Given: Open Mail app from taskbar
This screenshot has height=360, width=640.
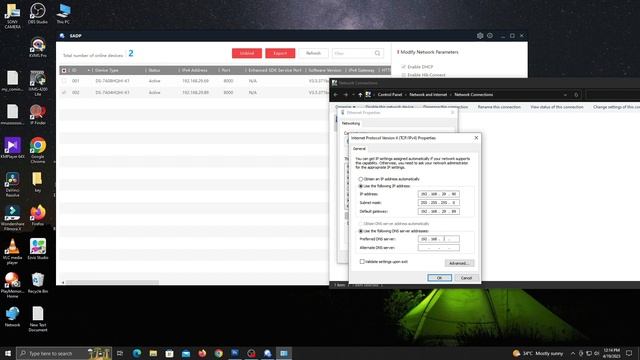Looking at the screenshot, I should tap(186, 353).
